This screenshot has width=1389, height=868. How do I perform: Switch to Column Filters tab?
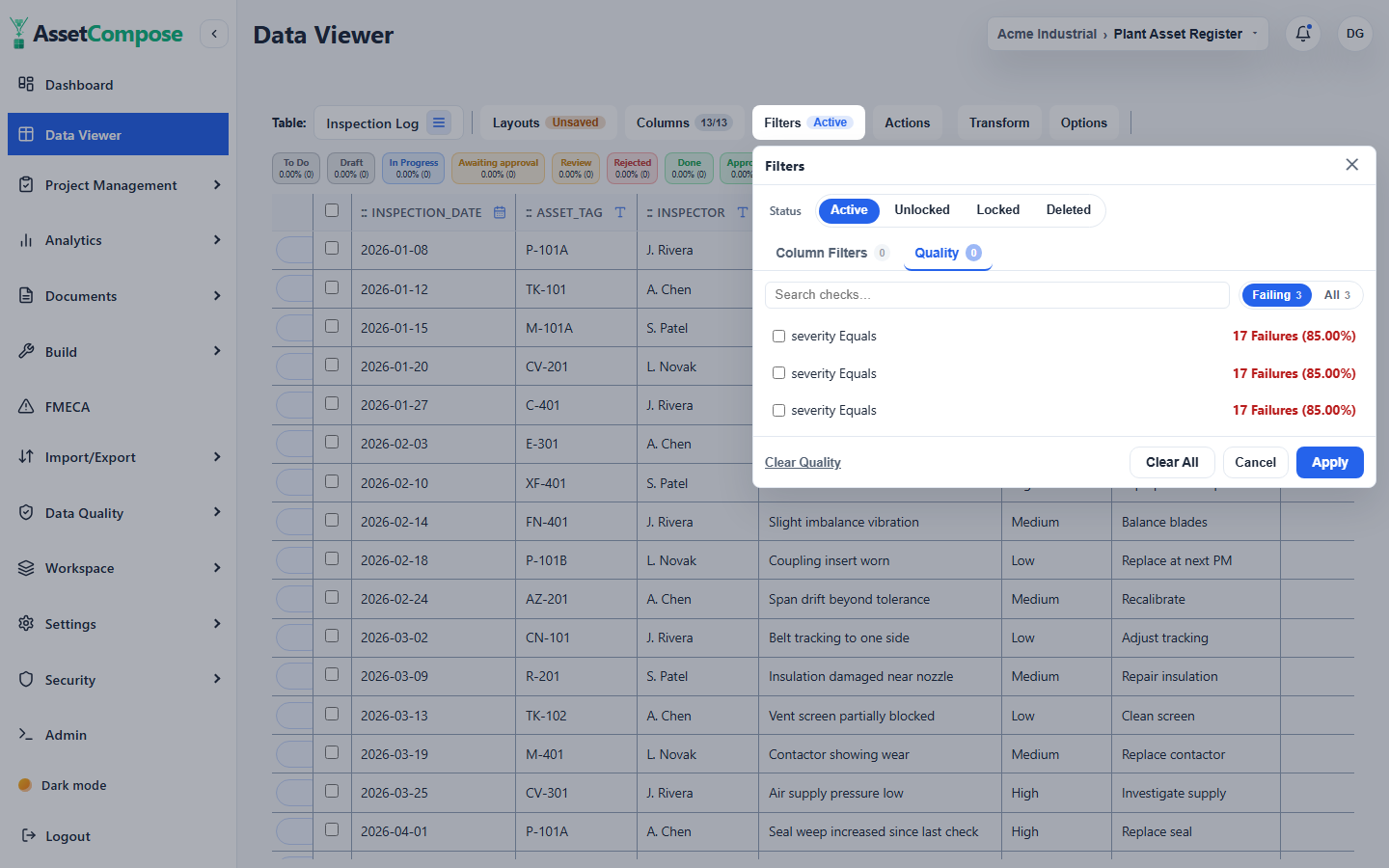pos(831,253)
